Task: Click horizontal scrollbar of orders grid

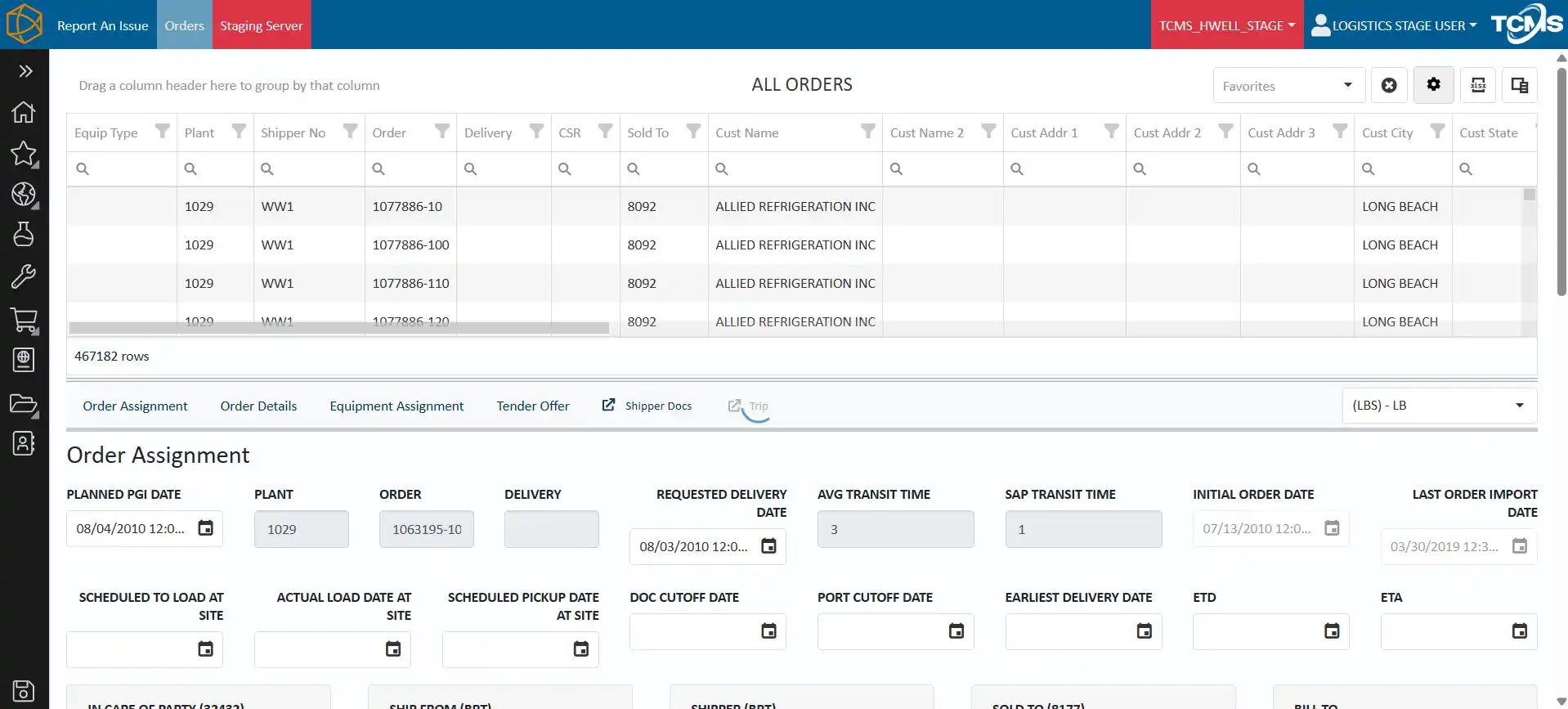Action: coord(339,328)
